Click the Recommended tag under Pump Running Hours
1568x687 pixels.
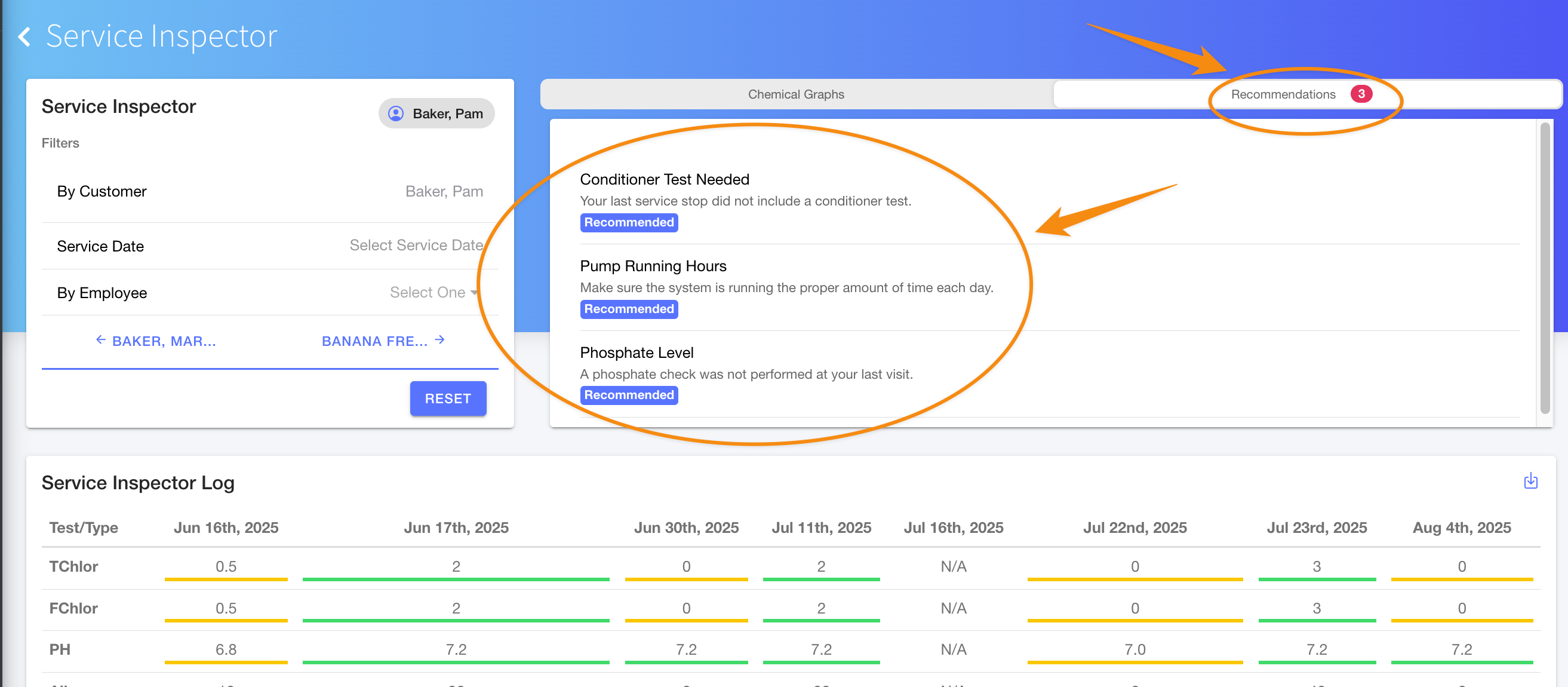[629, 309]
